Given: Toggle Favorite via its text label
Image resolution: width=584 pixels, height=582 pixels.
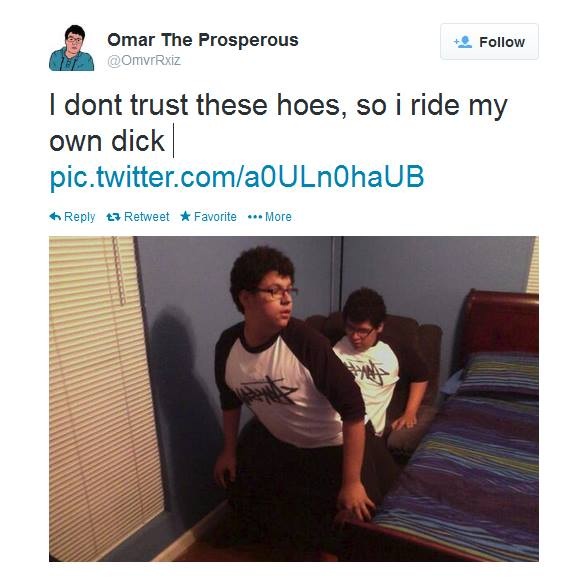Looking at the screenshot, I should 215,217.
